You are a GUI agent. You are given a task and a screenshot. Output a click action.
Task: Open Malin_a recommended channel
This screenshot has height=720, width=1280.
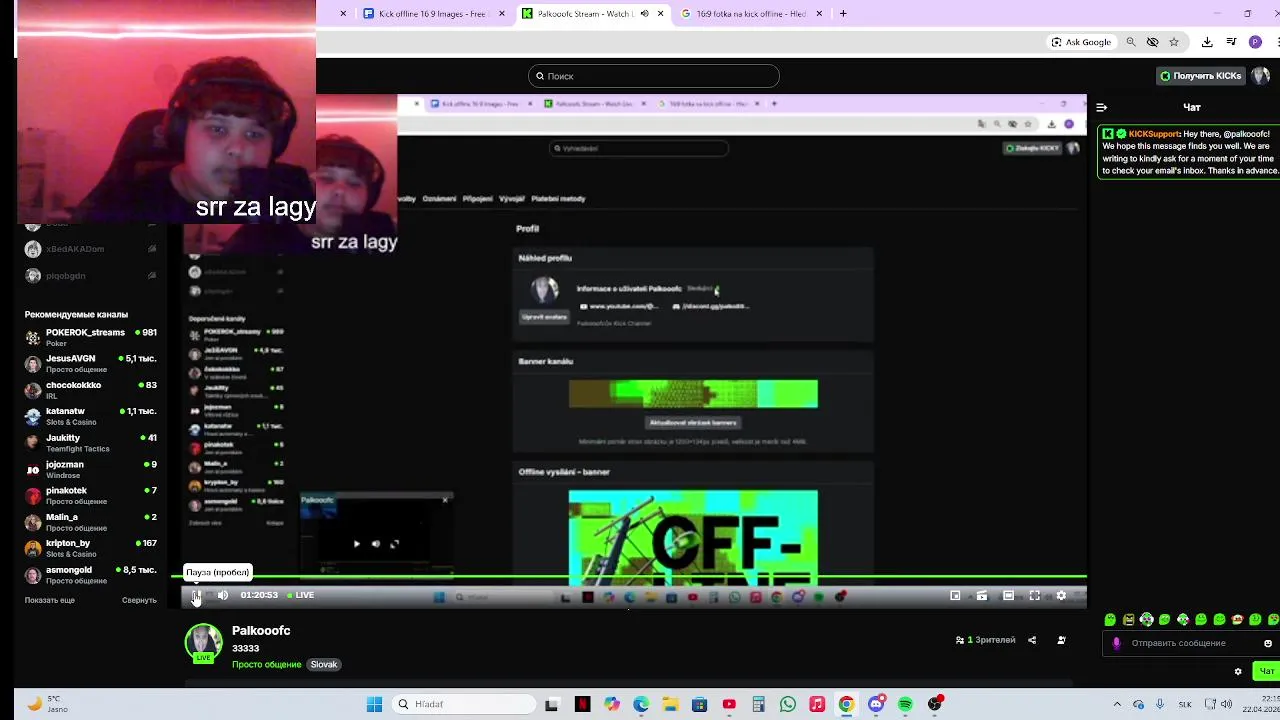click(x=90, y=522)
